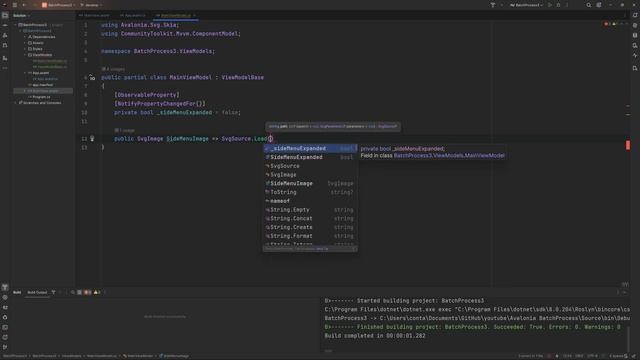Viewport: 640px width, 360px height.
Task: Click the red error indicator at the editor's top right
Action: [607, 24]
